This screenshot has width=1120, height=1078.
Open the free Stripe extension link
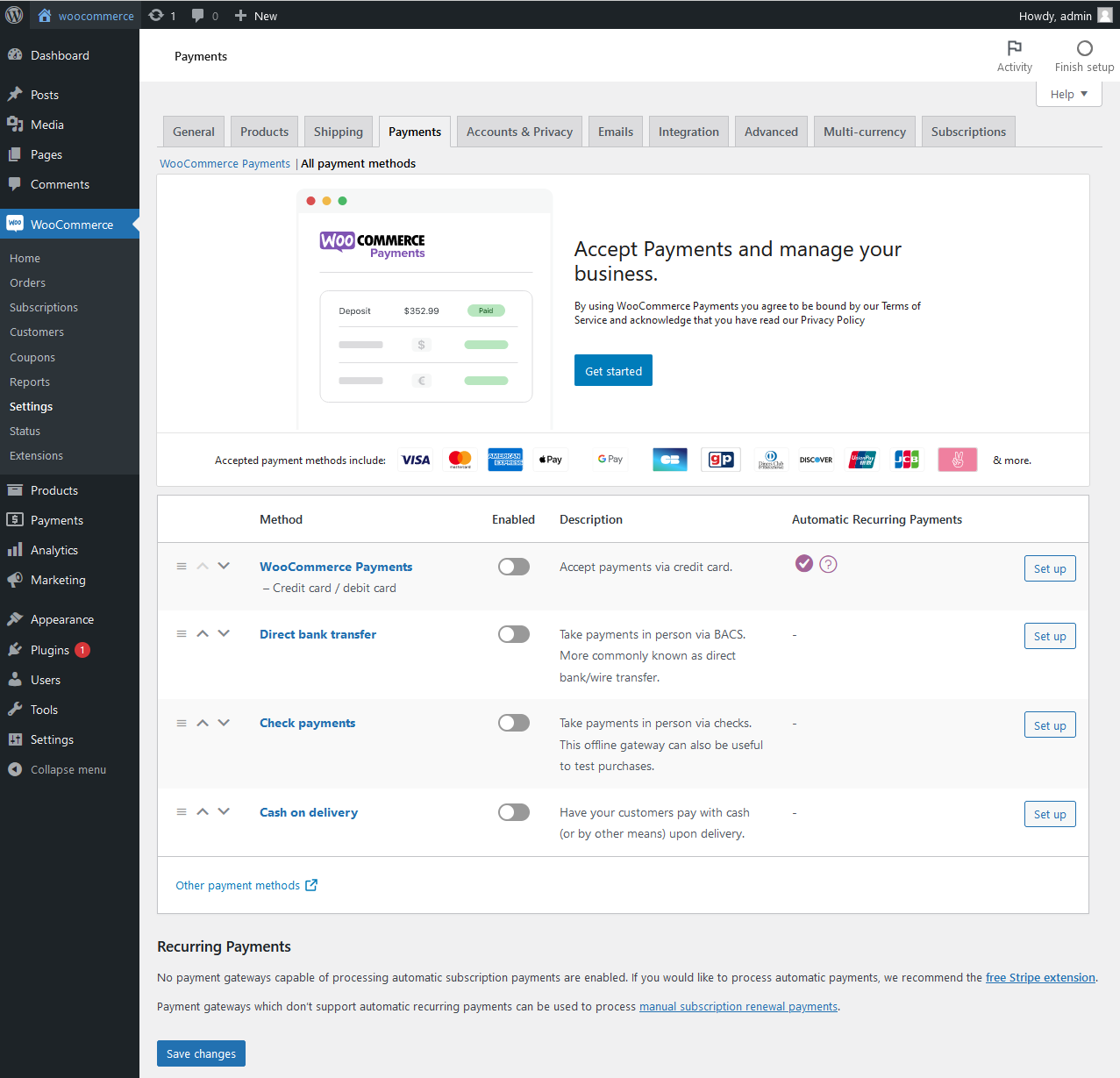tap(1040, 977)
